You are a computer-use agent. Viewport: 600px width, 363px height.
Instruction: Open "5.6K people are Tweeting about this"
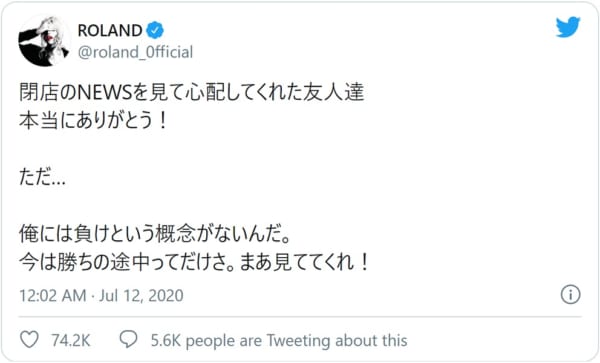279,340
